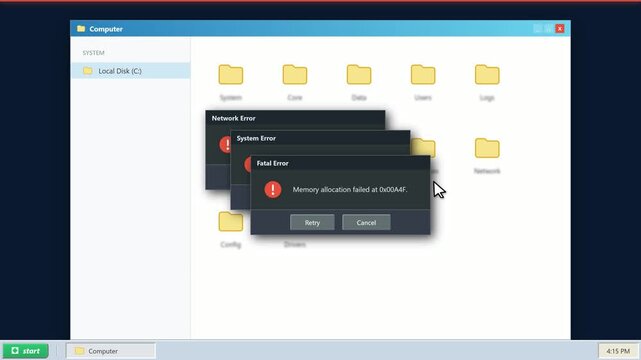Click the Fatal Error dialog title bar
Image resolution: width=641 pixels, height=360 pixels.
(340, 163)
